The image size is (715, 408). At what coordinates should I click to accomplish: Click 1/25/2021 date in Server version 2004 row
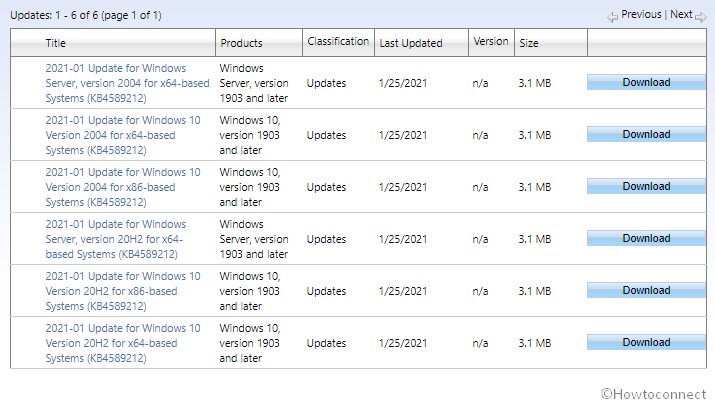[x=403, y=83]
